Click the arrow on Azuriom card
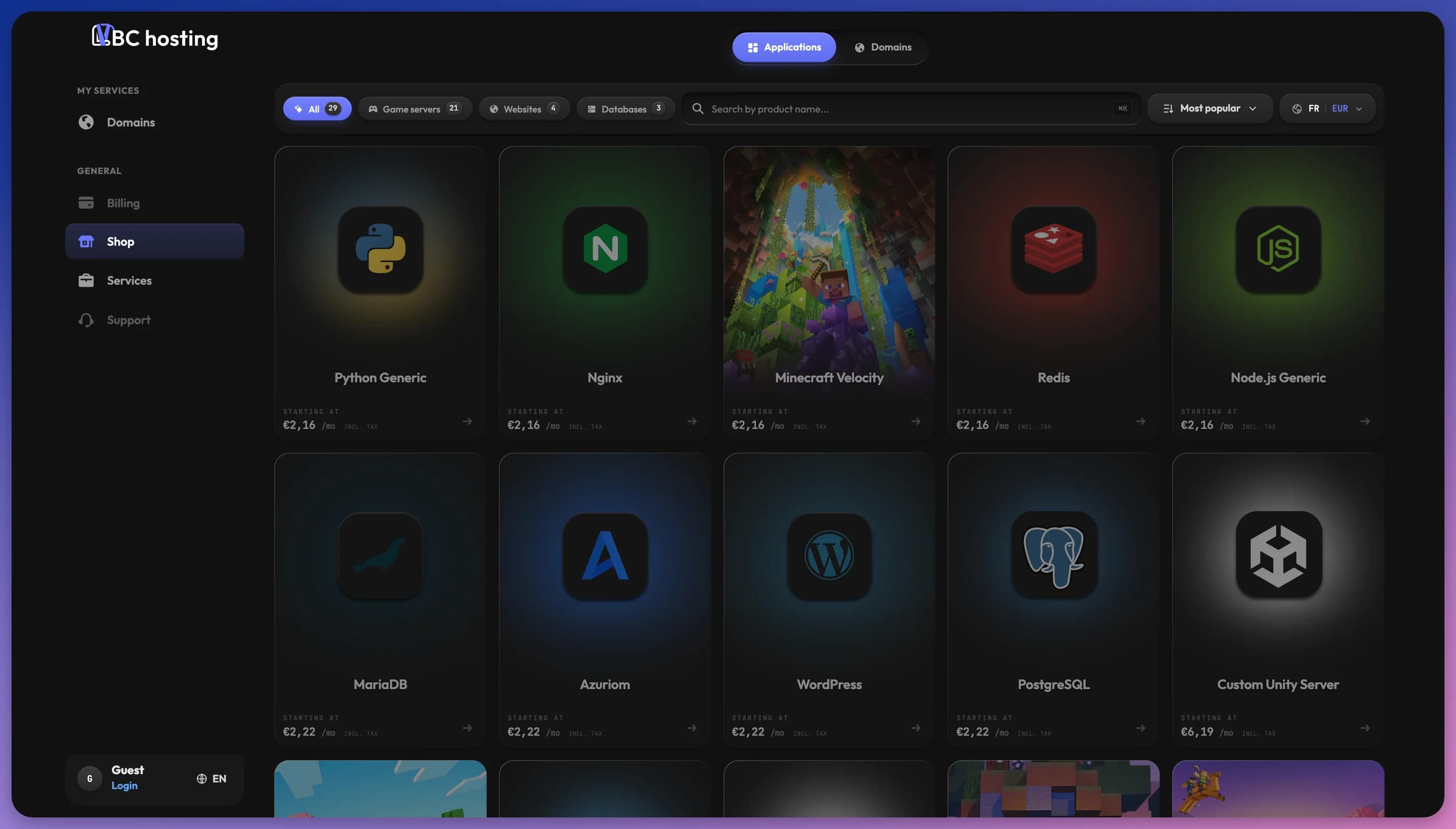1456x829 pixels. [691, 728]
